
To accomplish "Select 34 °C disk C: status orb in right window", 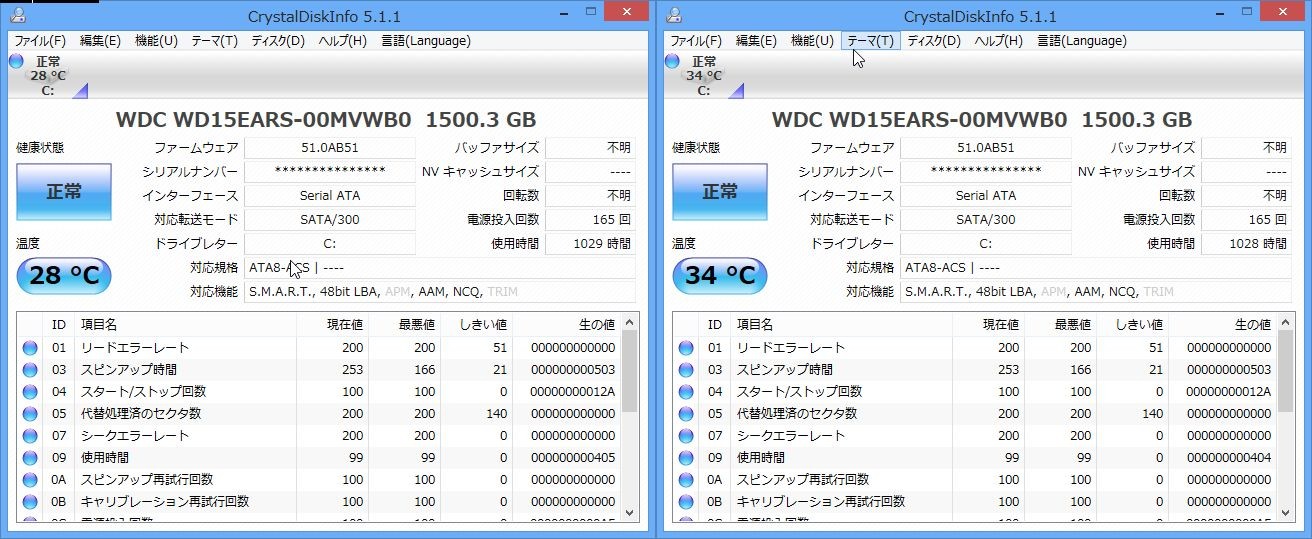I will [x=673, y=61].
